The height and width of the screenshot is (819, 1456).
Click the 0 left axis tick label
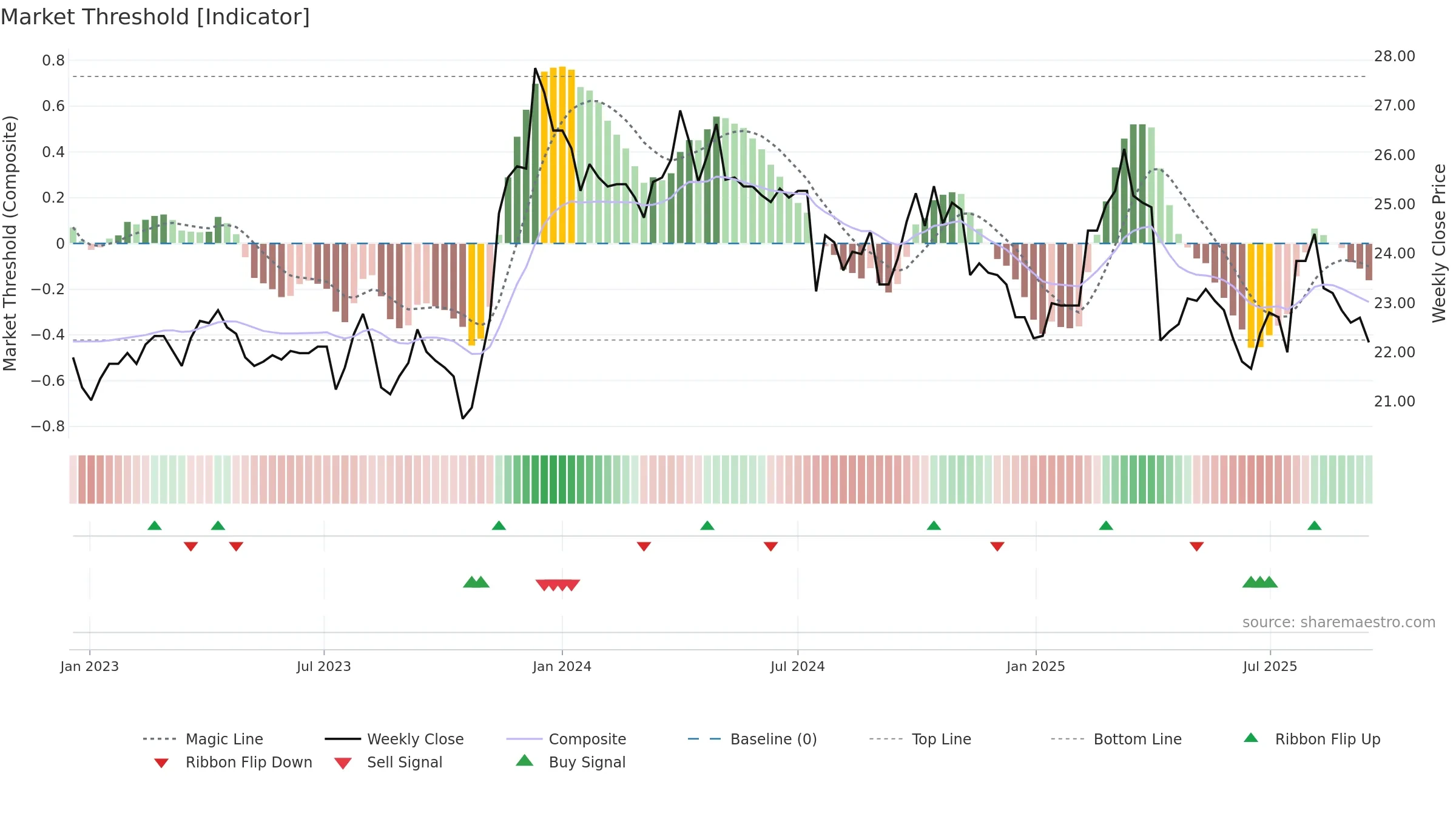click(x=61, y=244)
